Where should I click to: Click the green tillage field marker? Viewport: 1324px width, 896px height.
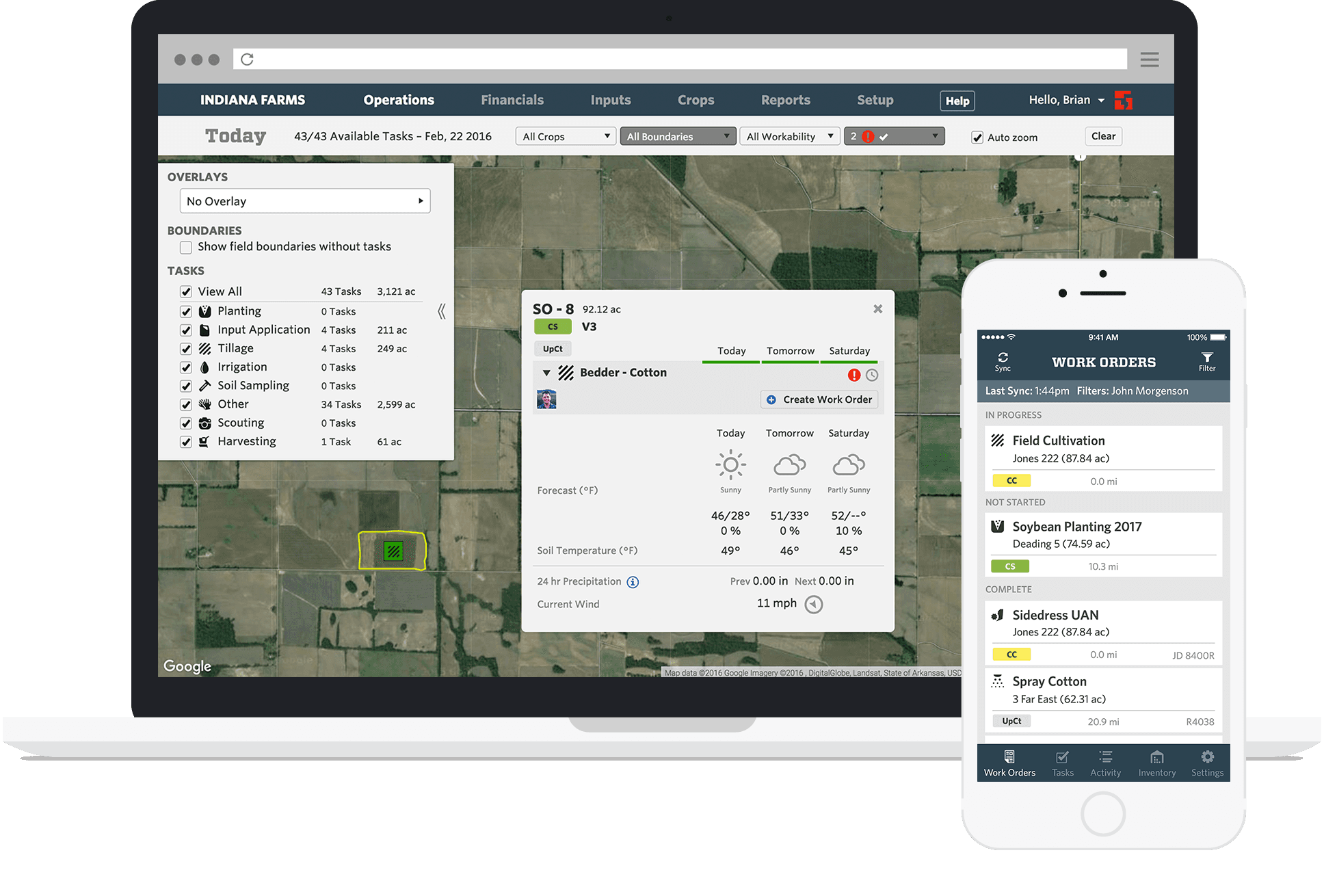[x=393, y=551]
